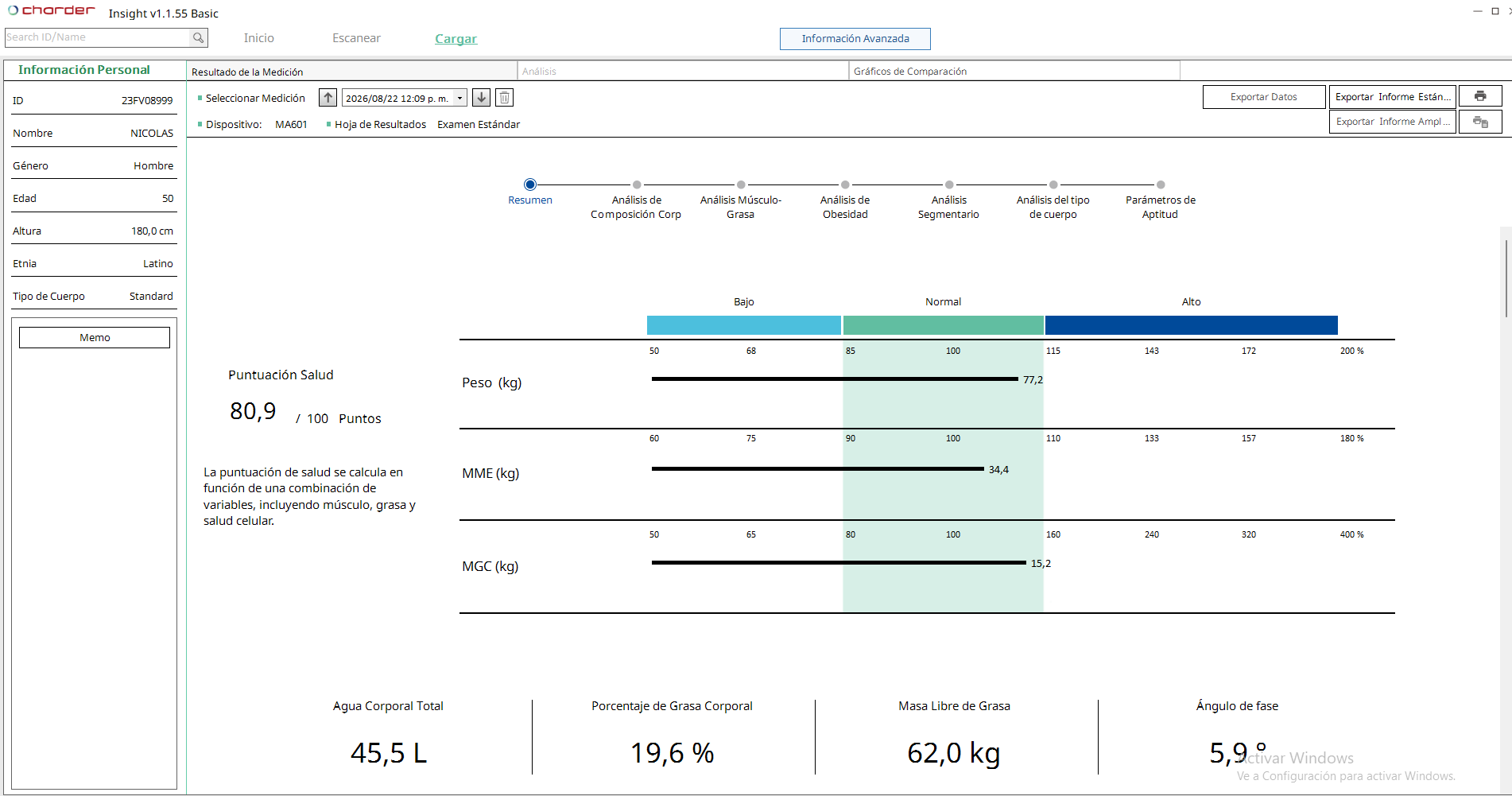This screenshot has width=1512, height=796.
Task: Switch to the Análisis tab
Action: 683,72
